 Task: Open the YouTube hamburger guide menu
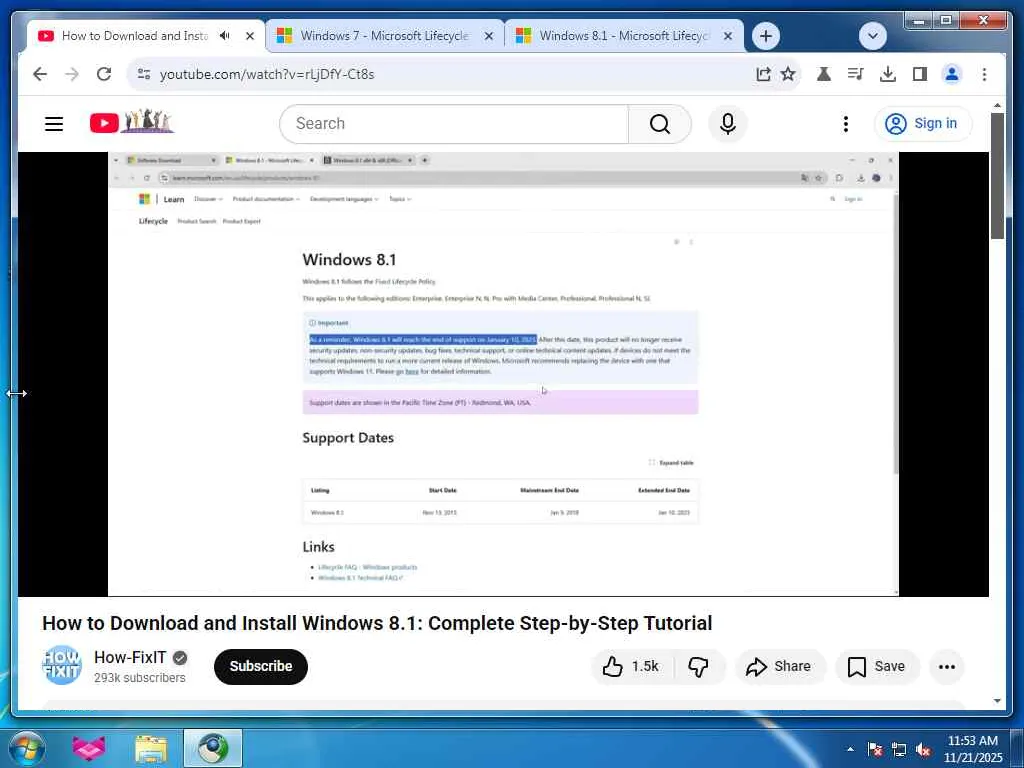coord(54,123)
